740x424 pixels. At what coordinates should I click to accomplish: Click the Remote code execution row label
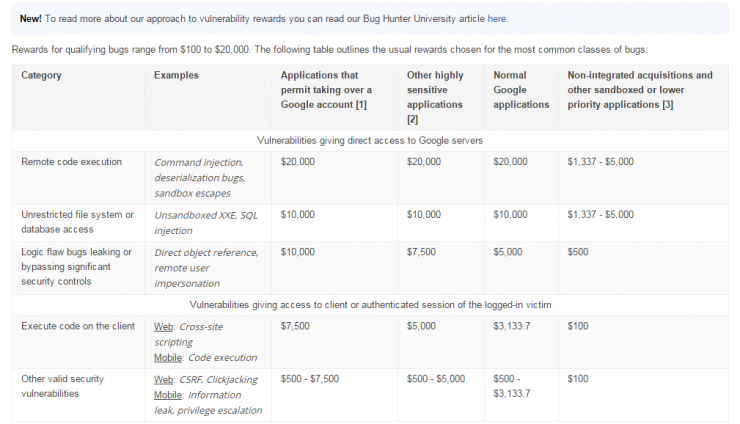point(71,161)
